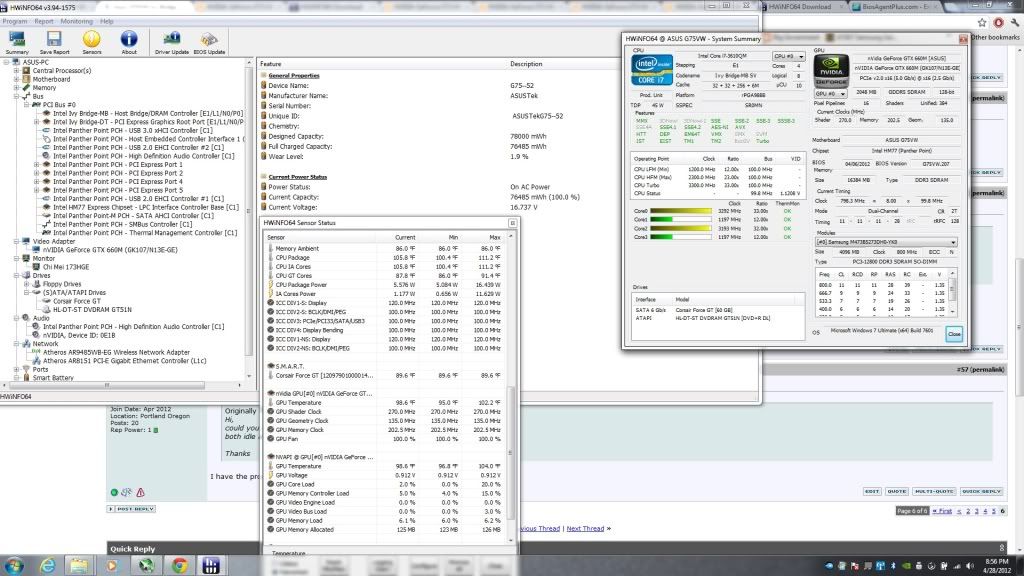The width and height of the screenshot is (1024, 576).
Task: Click the About info icon
Action: [129, 42]
